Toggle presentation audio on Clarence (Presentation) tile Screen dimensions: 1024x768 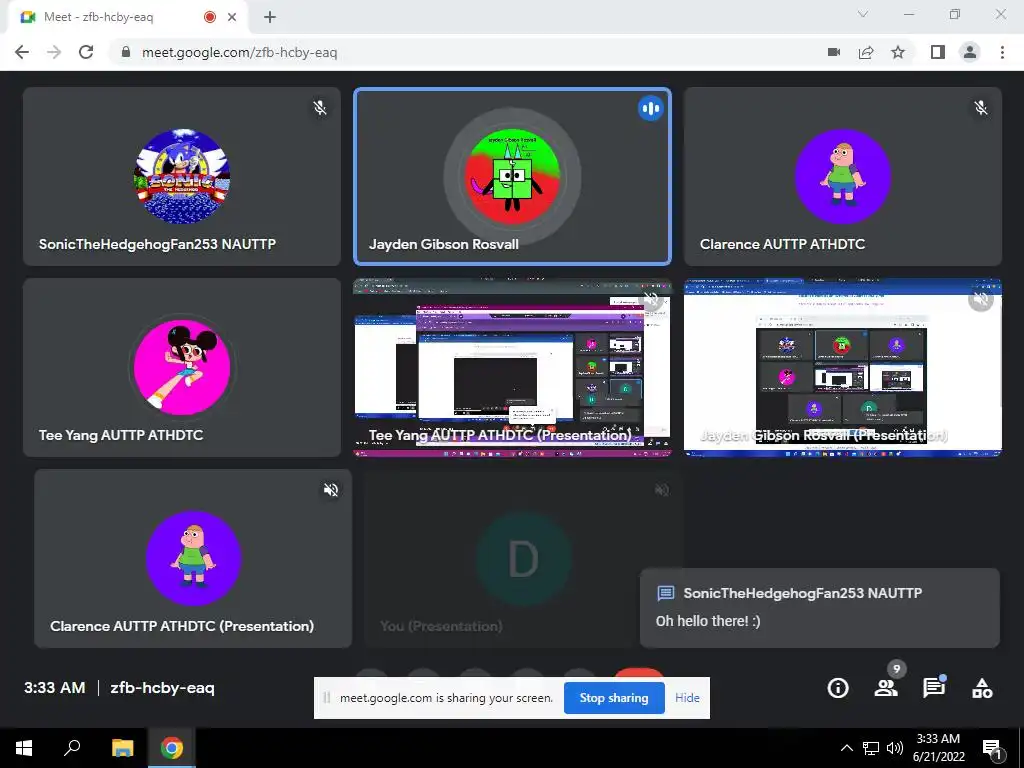click(x=331, y=490)
